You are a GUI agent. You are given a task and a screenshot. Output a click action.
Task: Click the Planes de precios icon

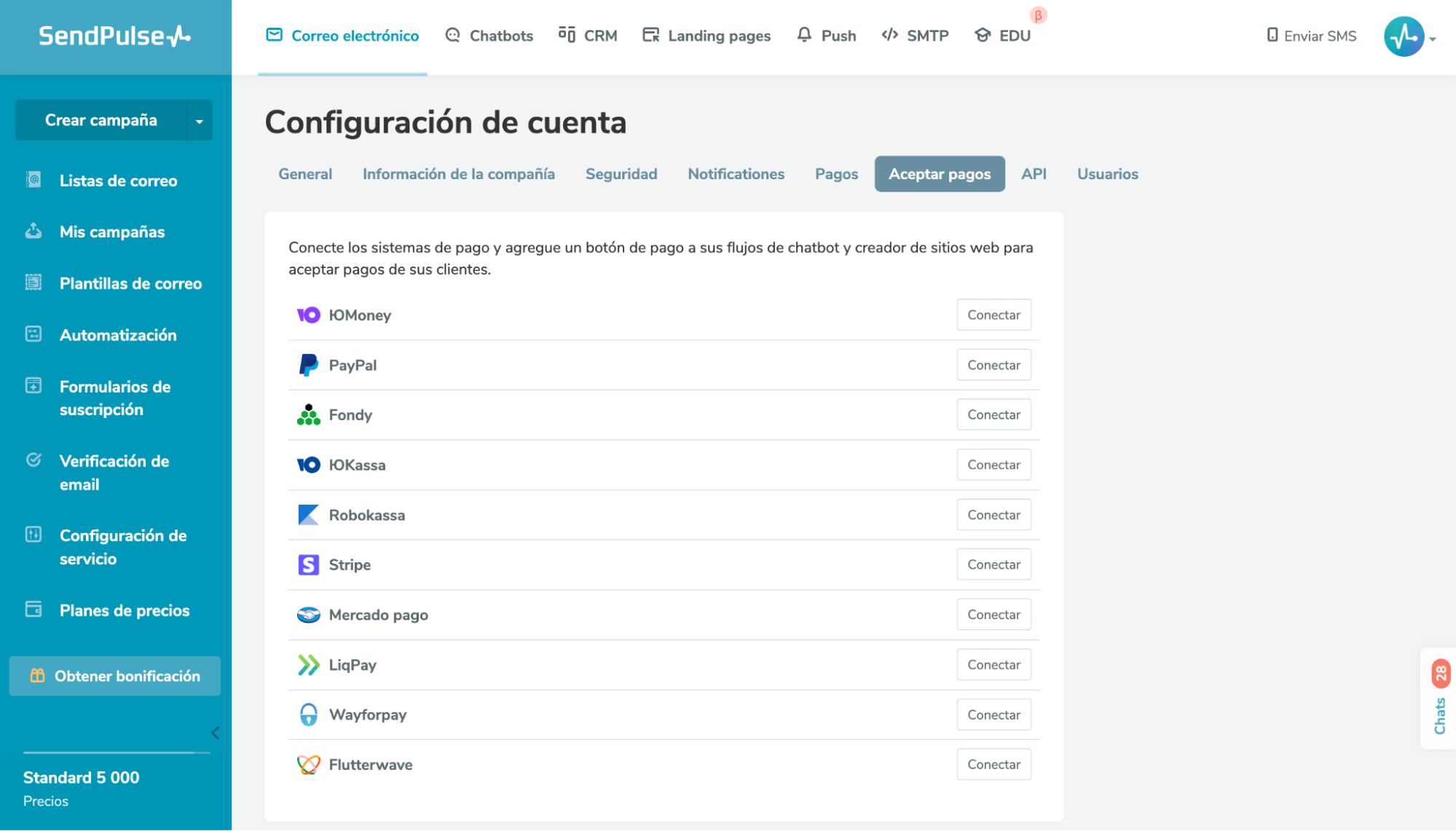coord(34,609)
